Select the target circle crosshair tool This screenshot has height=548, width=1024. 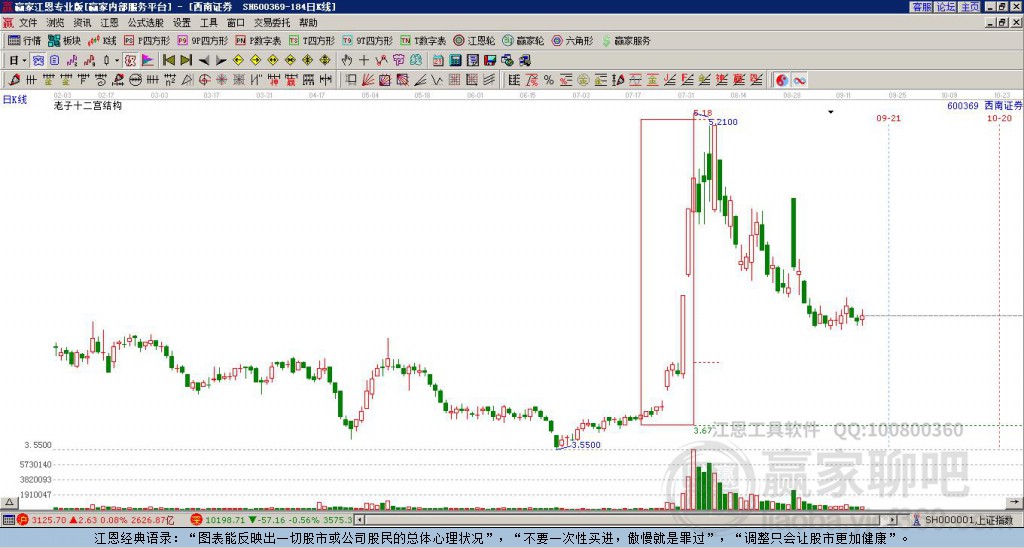pos(204,80)
